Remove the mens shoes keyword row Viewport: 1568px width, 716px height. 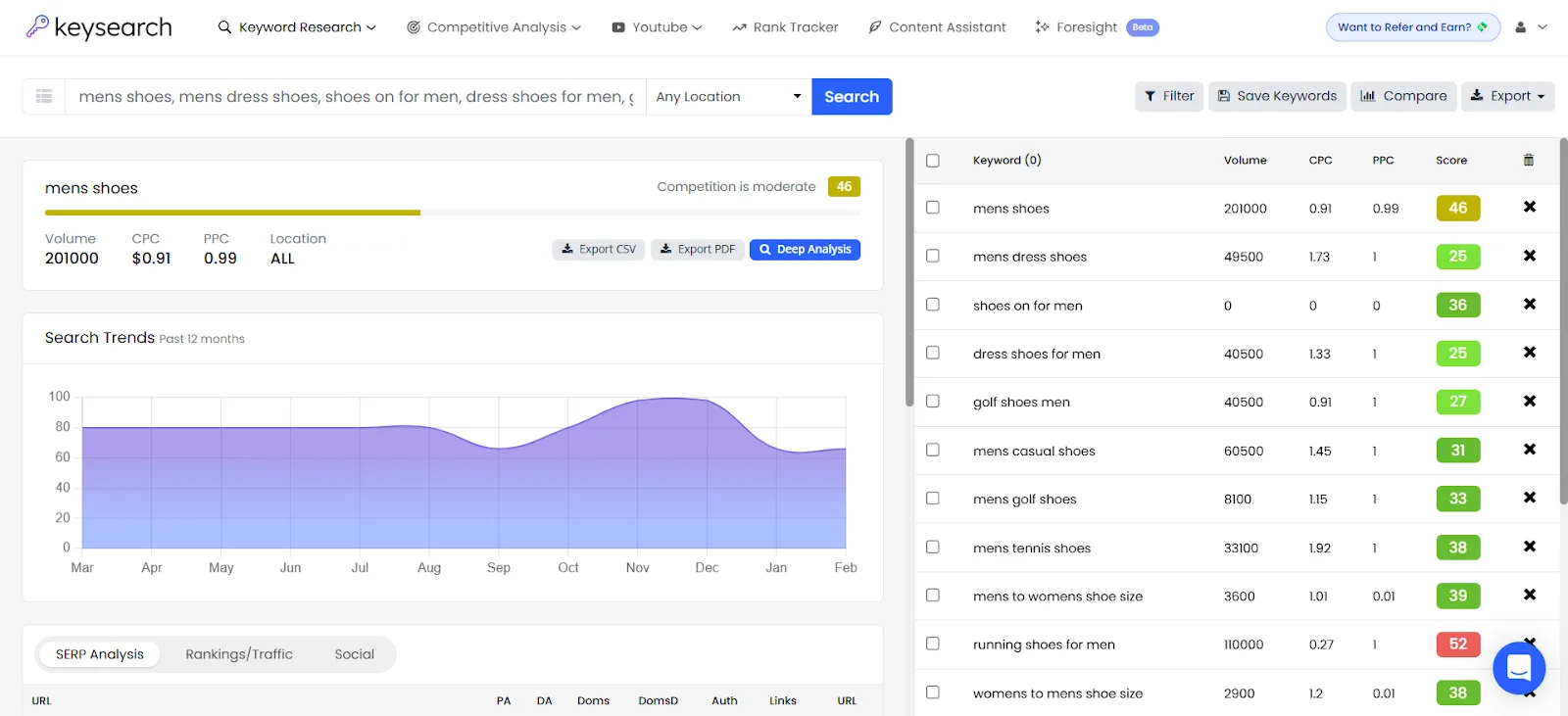[x=1530, y=207]
